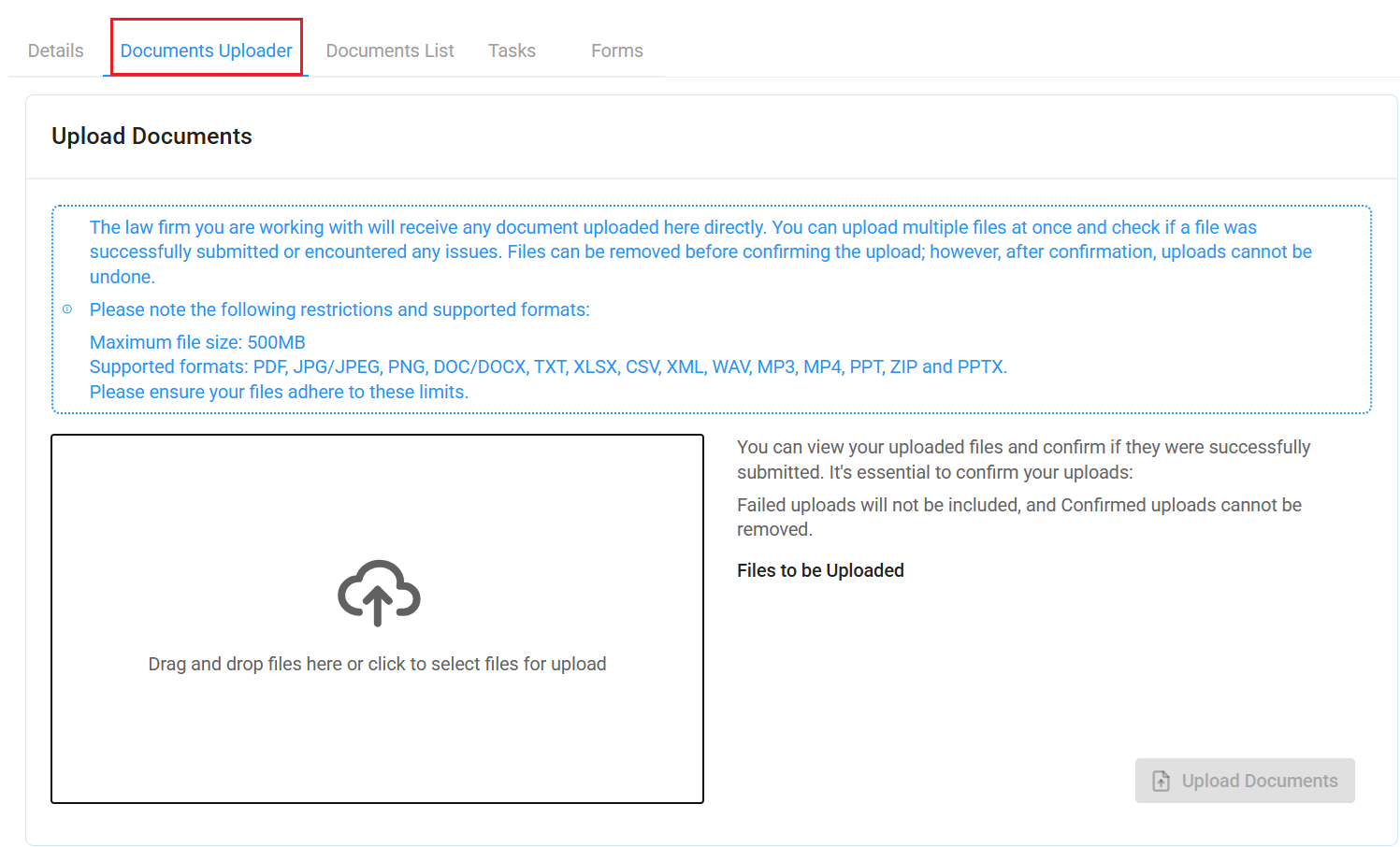Click the 'Upload Documents' panel heading
1400x847 pixels.
(x=152, y=136)
